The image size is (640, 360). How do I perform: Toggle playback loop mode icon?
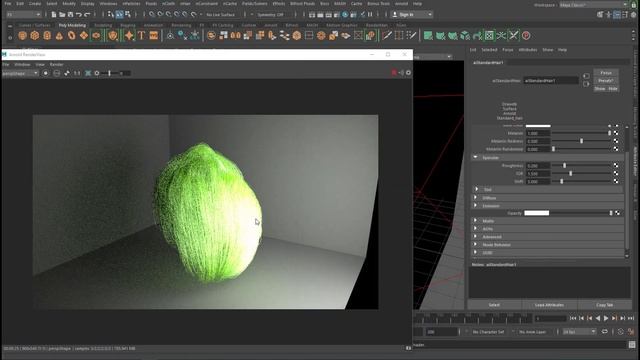click(604, 331)
